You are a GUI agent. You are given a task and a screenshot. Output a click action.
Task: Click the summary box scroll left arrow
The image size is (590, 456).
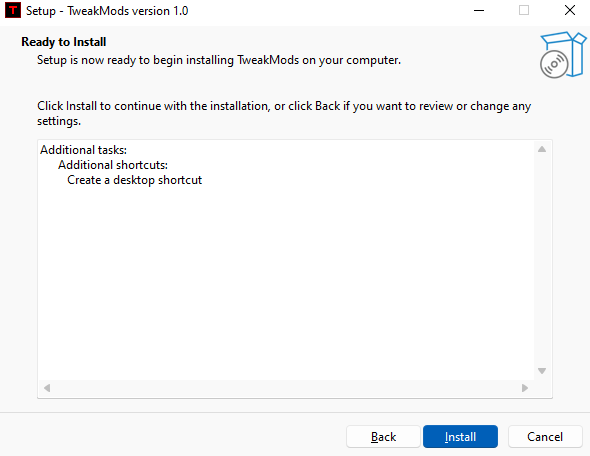47,388
